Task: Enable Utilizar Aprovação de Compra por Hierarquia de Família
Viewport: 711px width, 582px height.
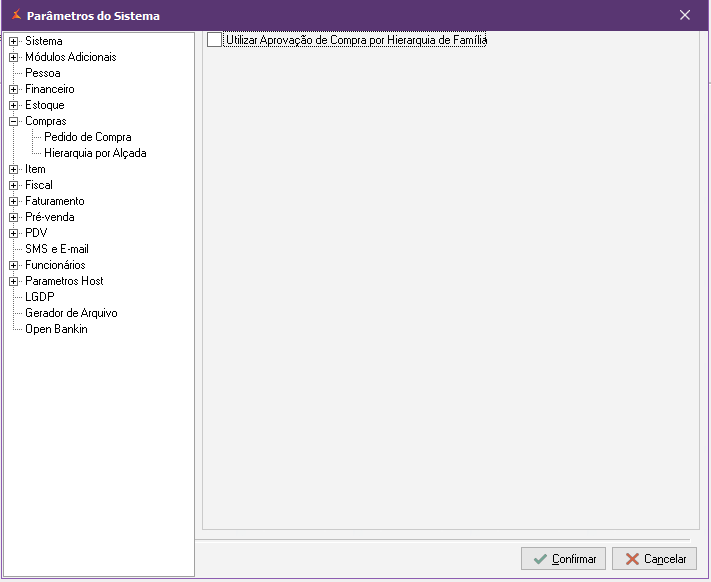Action: pyautogui.click(x=214, y=40)
